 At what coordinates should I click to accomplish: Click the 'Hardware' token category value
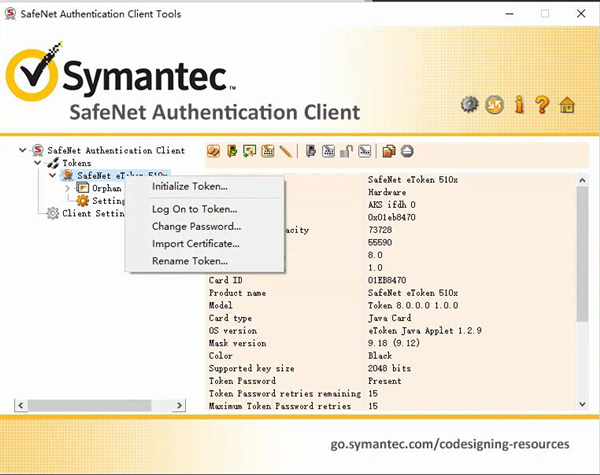[387, 192]
